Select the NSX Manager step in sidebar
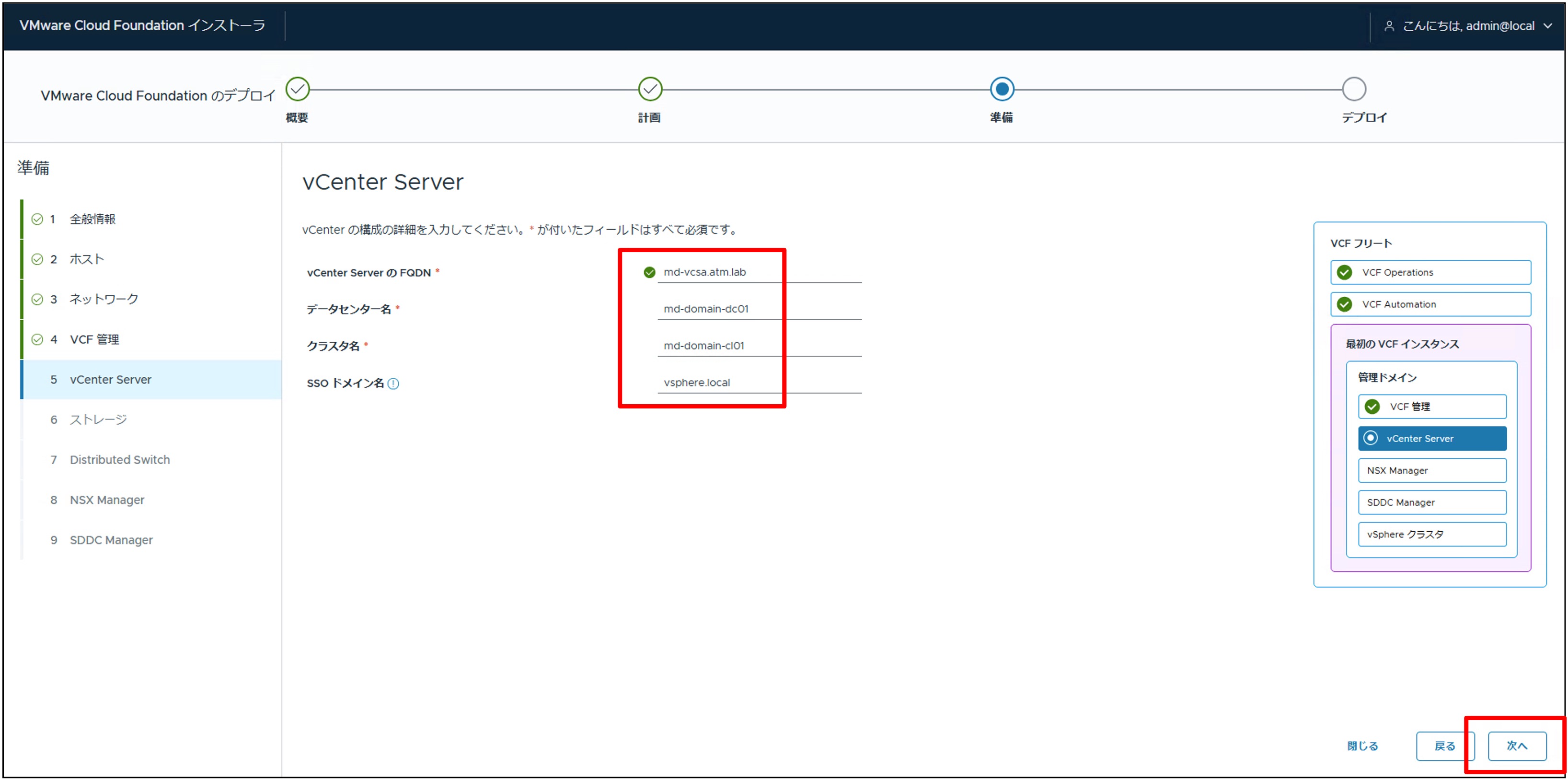Viewport: 1568px width, 780px height. [151, 501]
